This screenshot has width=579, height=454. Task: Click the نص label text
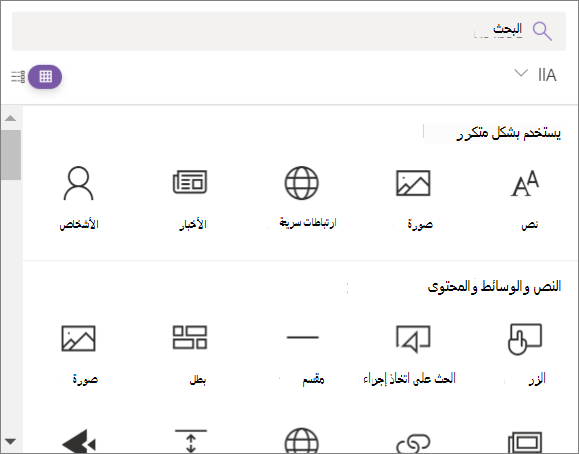(530, 225)
